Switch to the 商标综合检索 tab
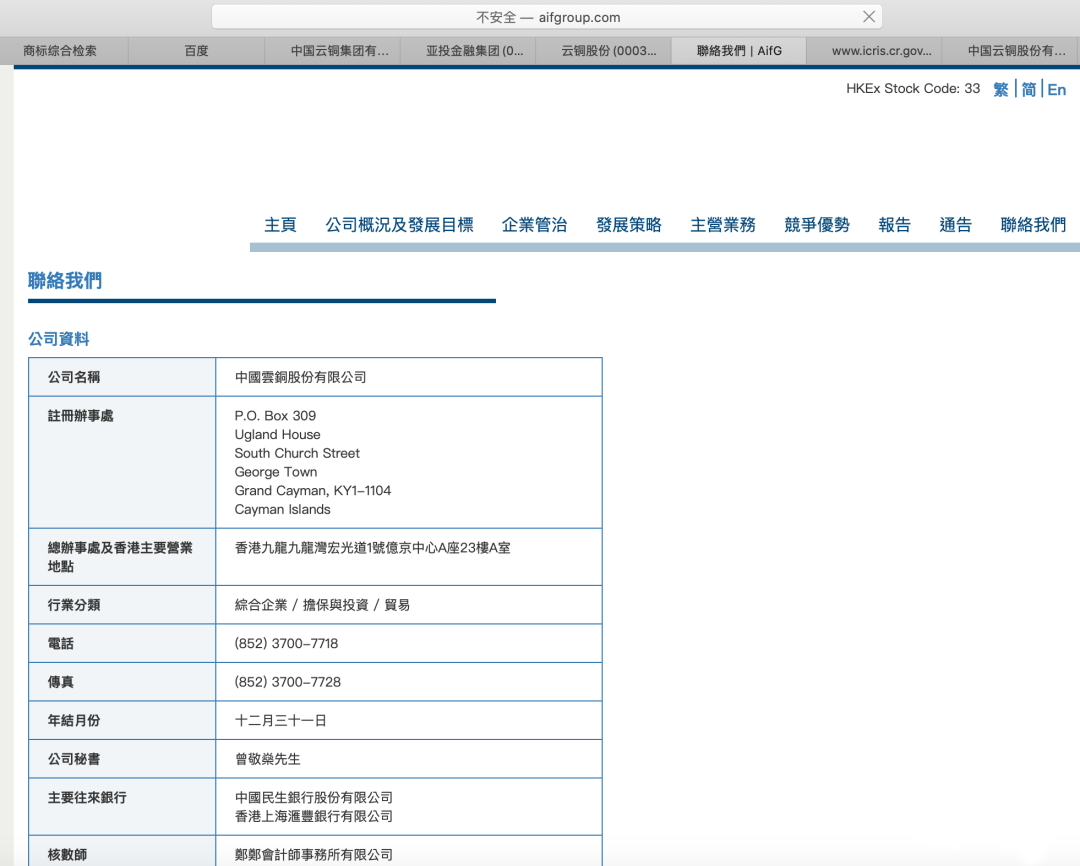 tap(60, 50)
